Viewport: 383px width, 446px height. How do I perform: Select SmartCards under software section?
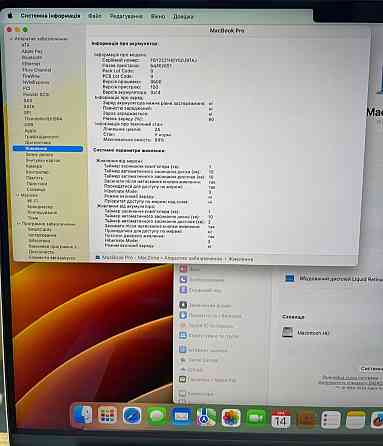[39, 229]
